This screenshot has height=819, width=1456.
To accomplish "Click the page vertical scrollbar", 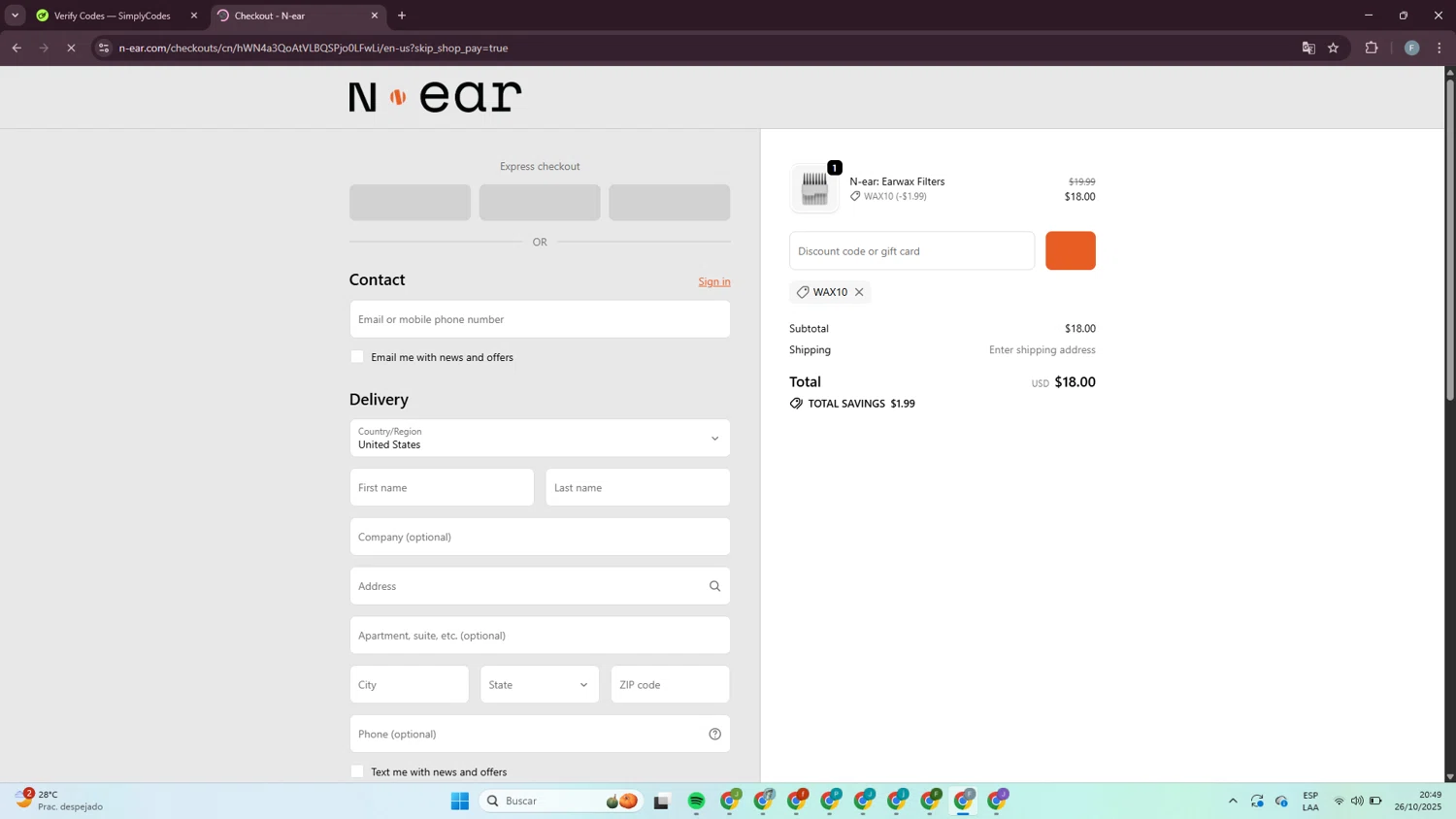I will pos(1450,238).
